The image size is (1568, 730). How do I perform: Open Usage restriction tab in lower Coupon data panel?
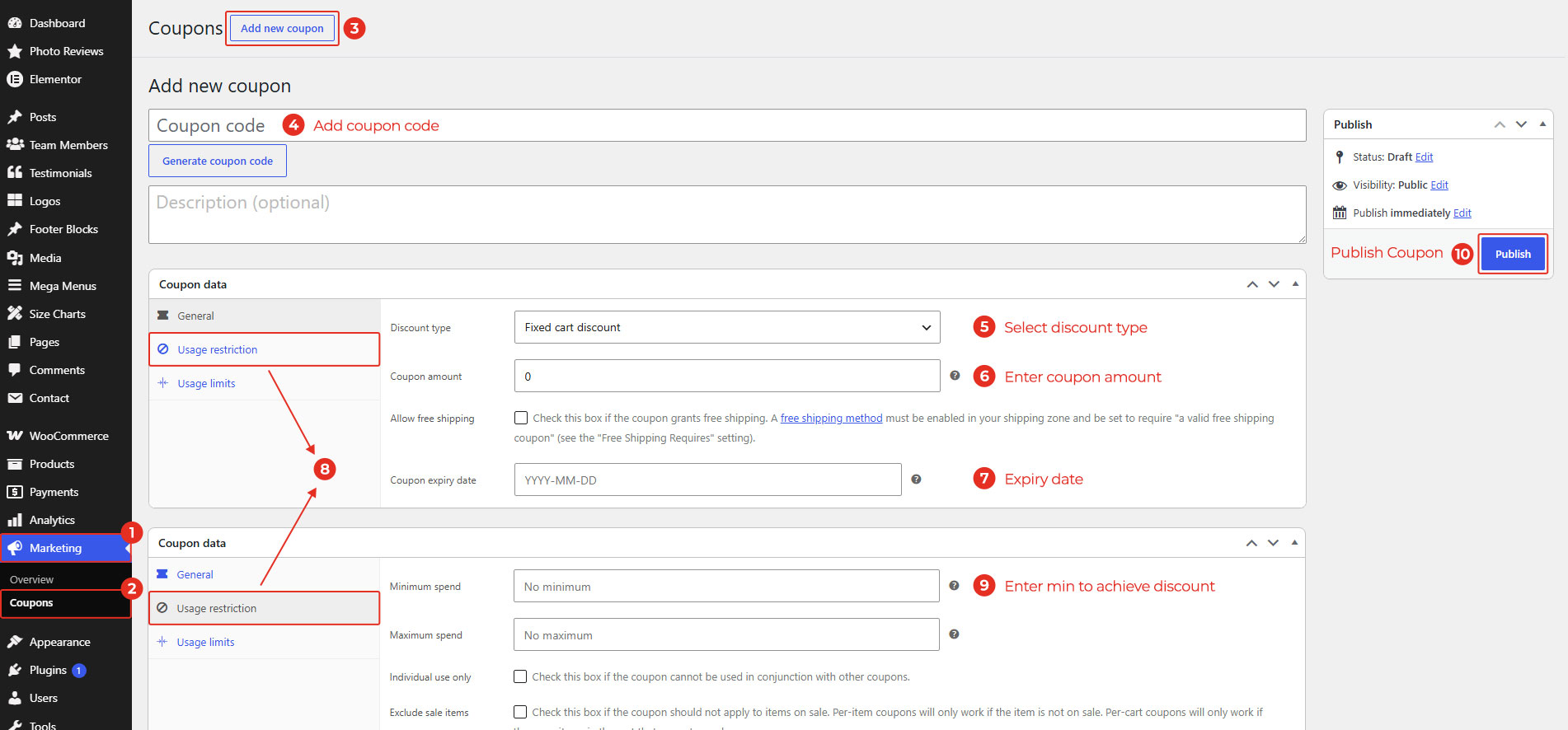pyautogui.click(x=264, y=608)
